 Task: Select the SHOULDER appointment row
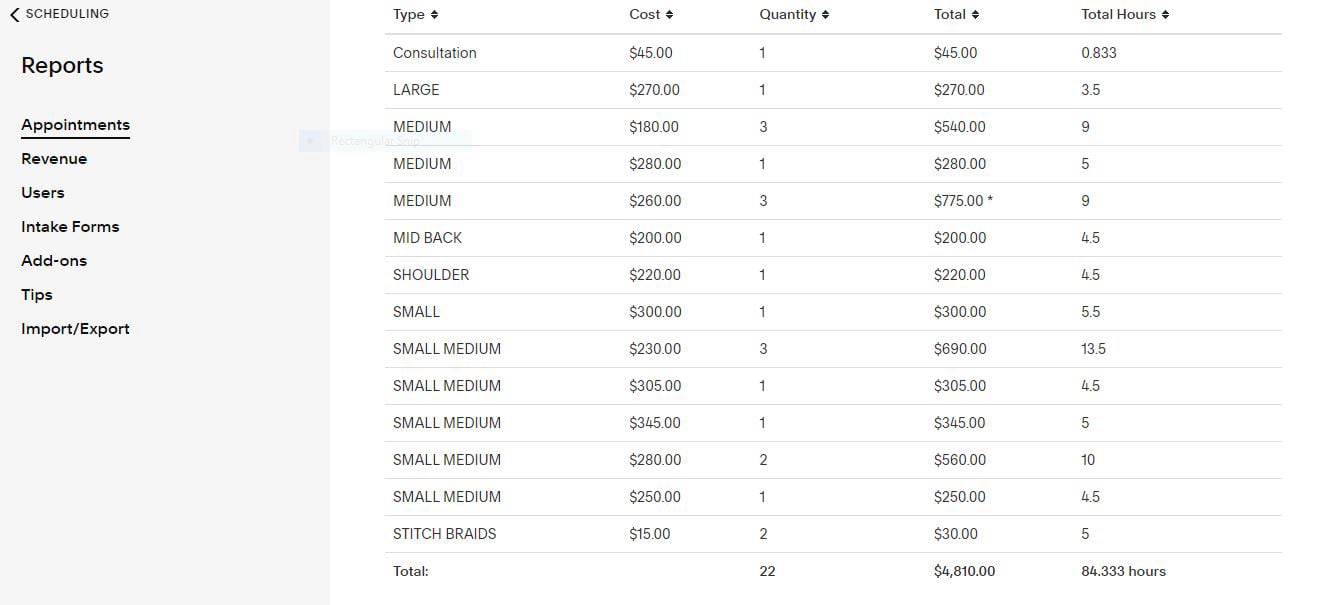[x=431, y=275]
